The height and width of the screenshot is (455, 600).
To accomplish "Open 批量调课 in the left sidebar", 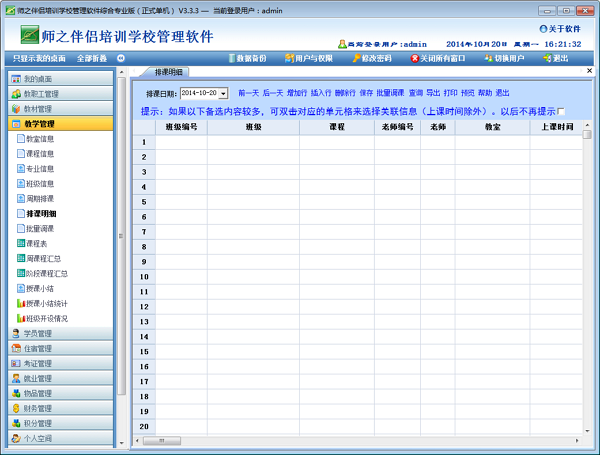I will pyautogui.click(x=36, y=228).
